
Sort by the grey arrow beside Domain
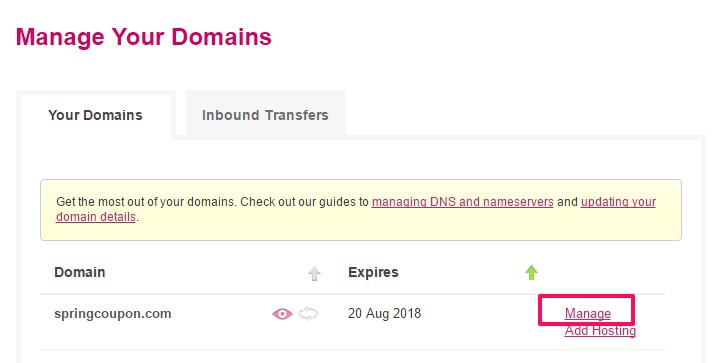[x=314, y=273]
